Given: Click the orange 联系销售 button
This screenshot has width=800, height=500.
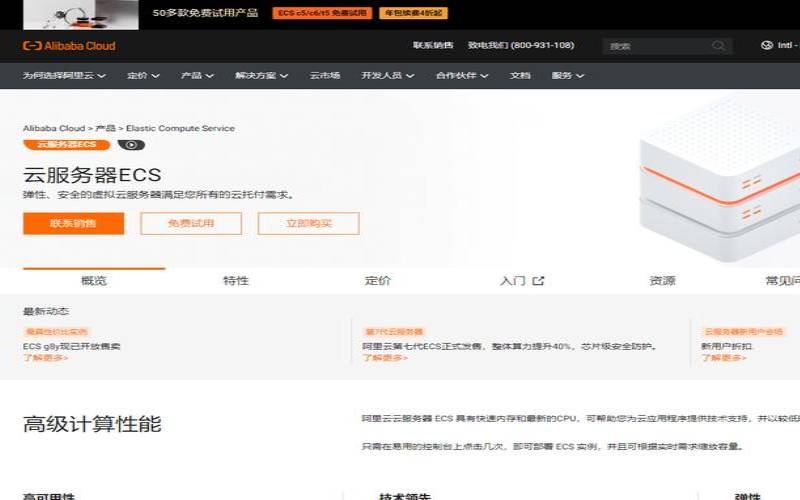Looking at the screenshot, I should pos(74,223).
